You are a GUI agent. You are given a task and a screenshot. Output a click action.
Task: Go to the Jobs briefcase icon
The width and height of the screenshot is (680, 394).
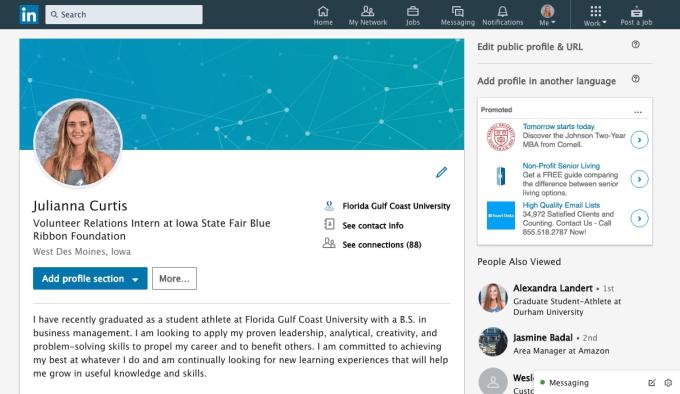click(x=412, y=11)
